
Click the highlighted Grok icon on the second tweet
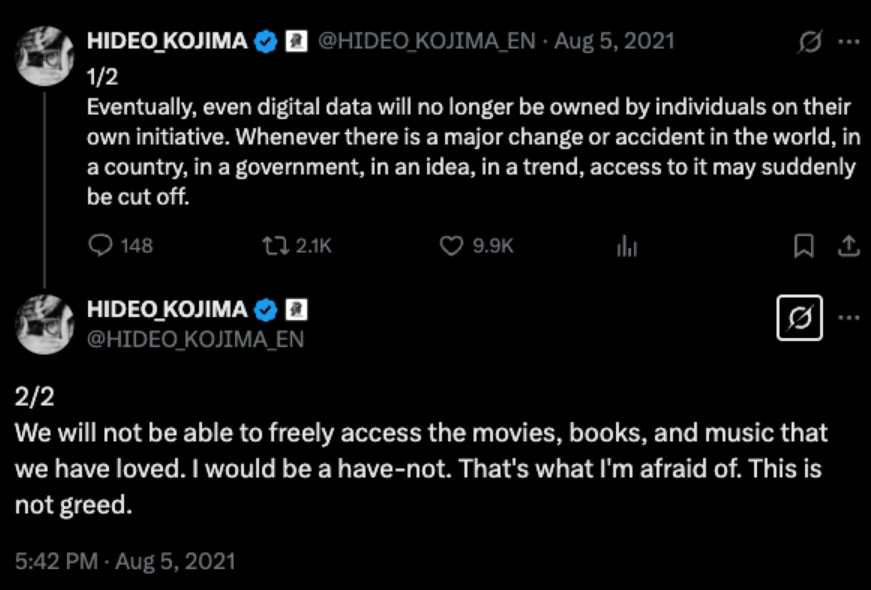(x=799, y=318)
